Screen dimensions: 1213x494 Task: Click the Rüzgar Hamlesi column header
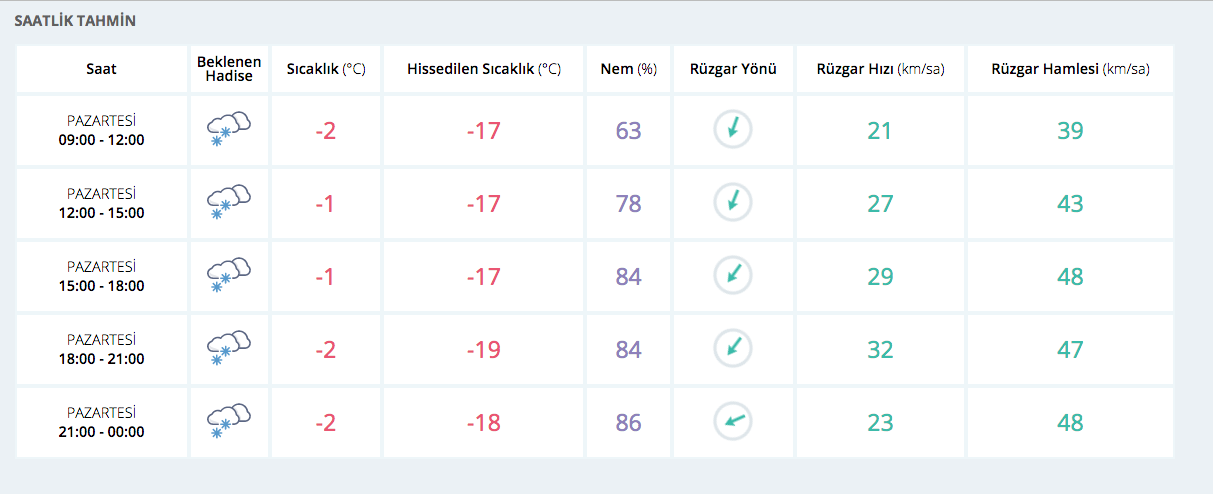click(1070, 69)
